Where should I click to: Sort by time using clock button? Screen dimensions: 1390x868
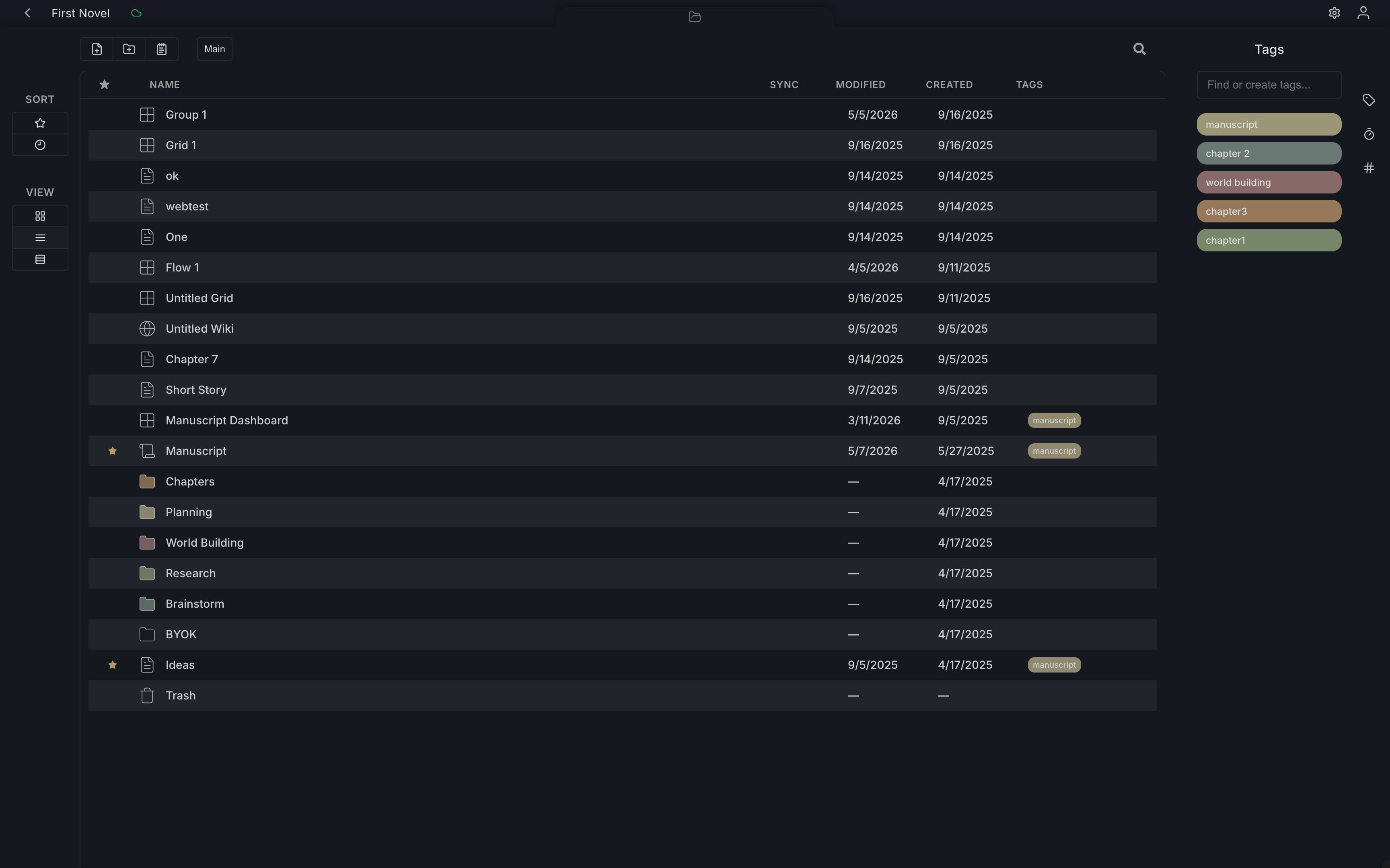(x=40, y=145)
